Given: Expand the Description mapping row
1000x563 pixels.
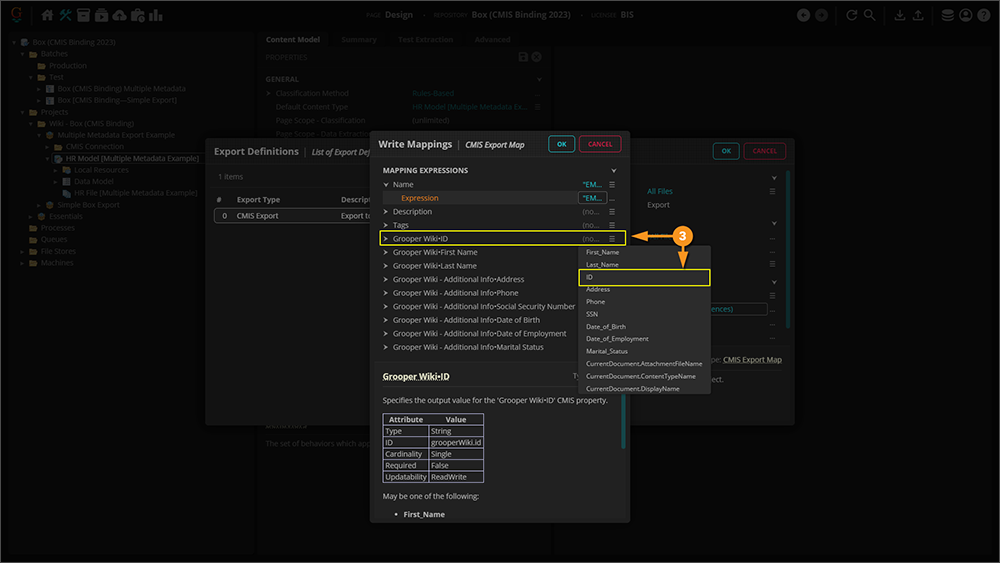Looking at the screenshot, I should 386,212.
